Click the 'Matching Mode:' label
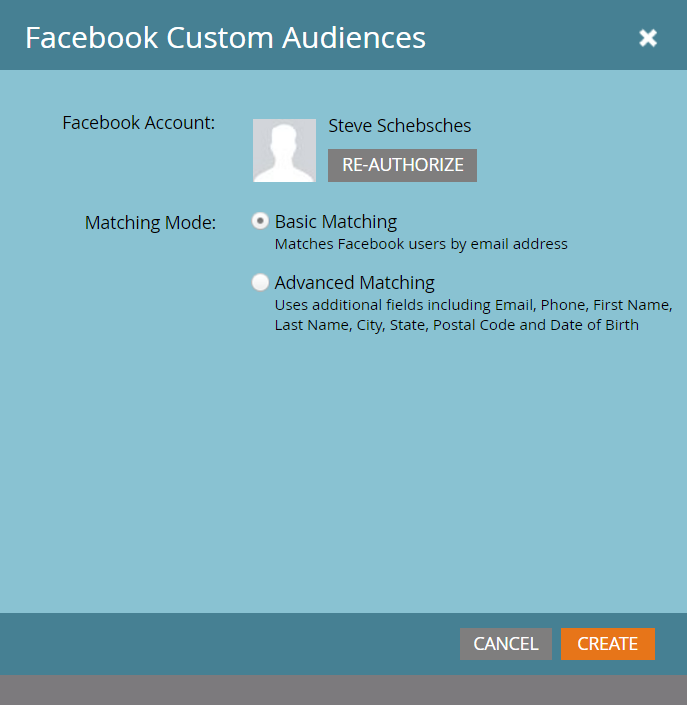The width and height of the screenshot is (687, 705). pos(151,223)
